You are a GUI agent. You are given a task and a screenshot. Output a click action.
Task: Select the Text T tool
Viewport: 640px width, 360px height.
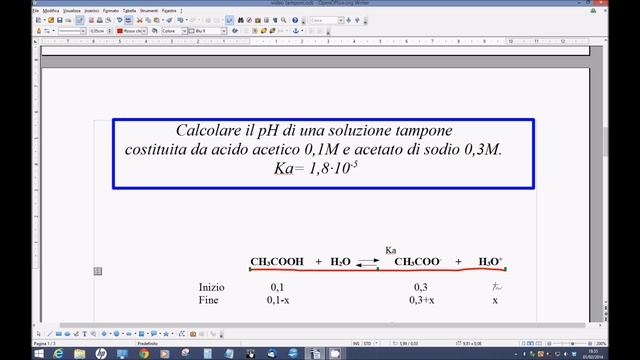84,334
